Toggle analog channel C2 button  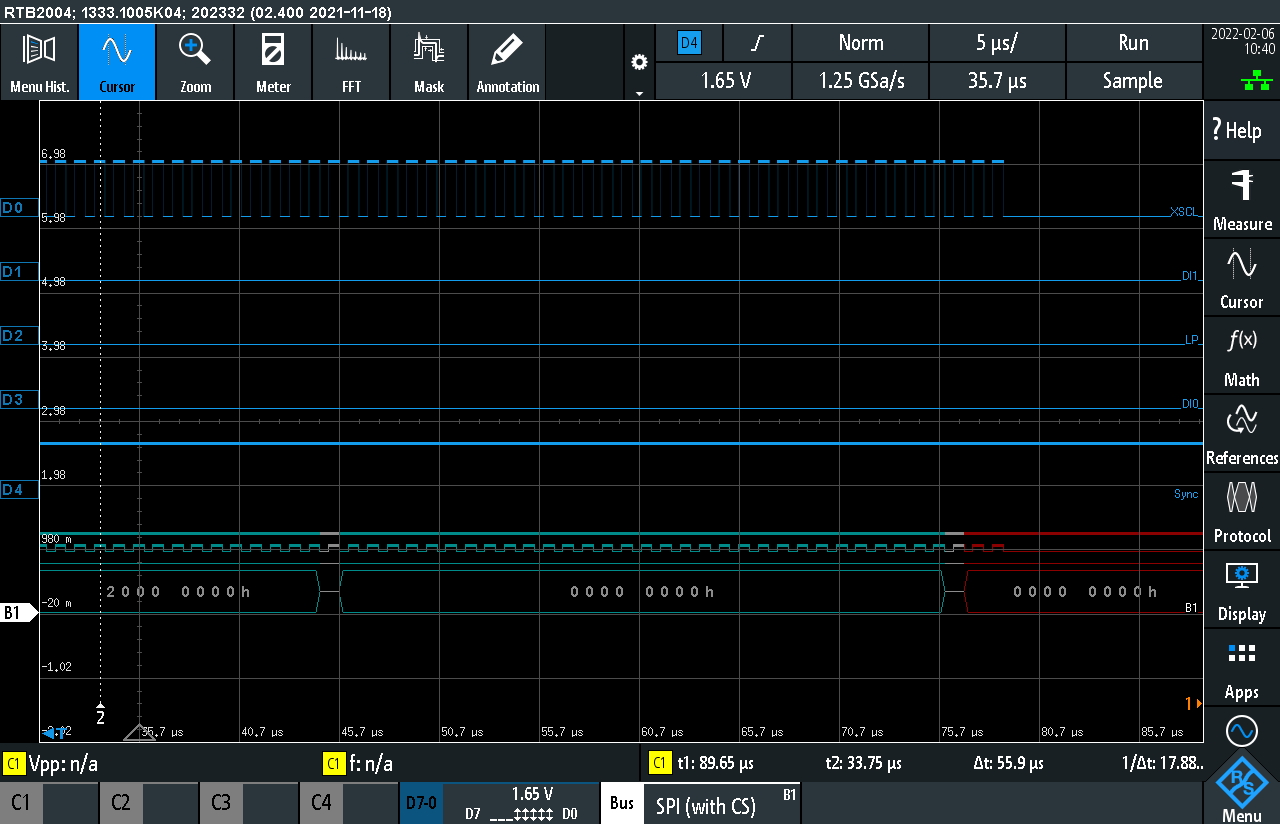[148, 802]
